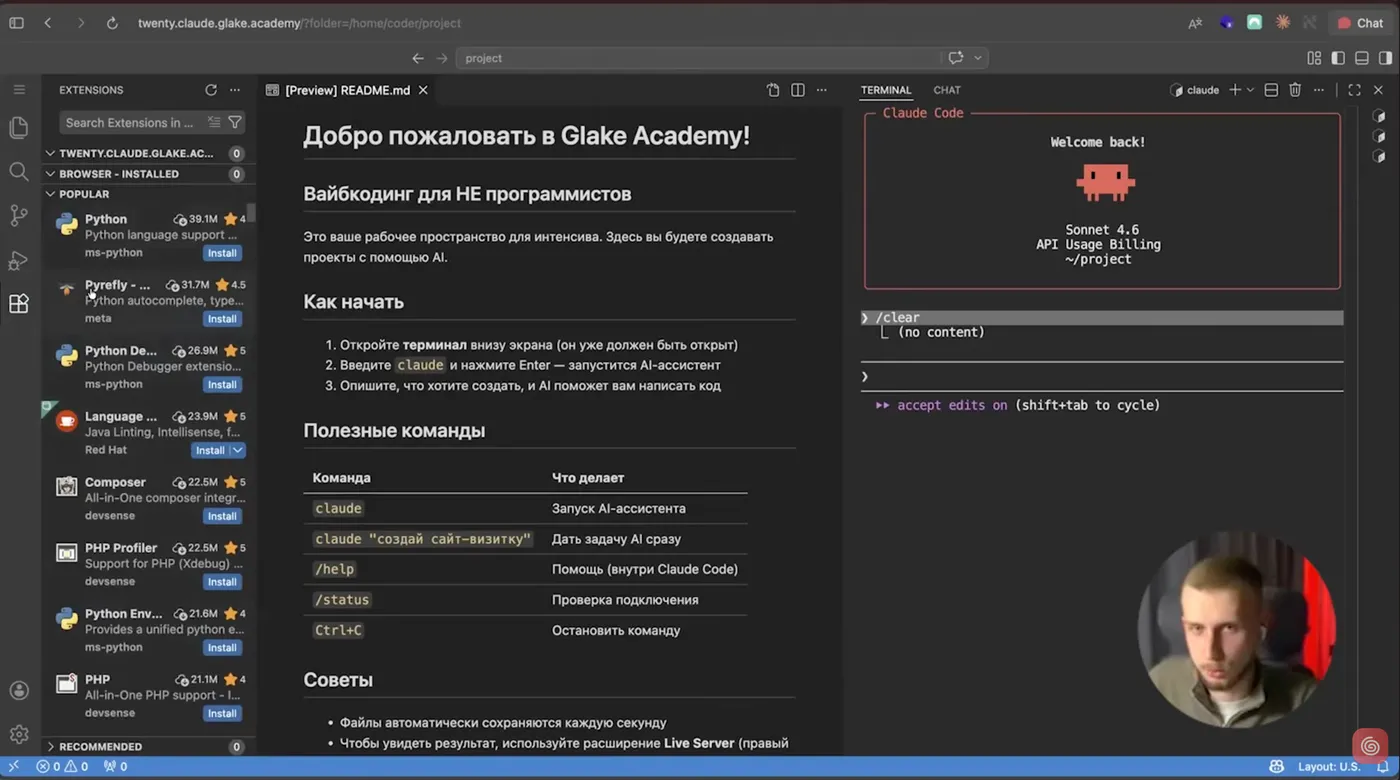Open remote window indicator in status bar
Image resolution: width=1400 pixels, height=780 pixels.
click(13, 767)
